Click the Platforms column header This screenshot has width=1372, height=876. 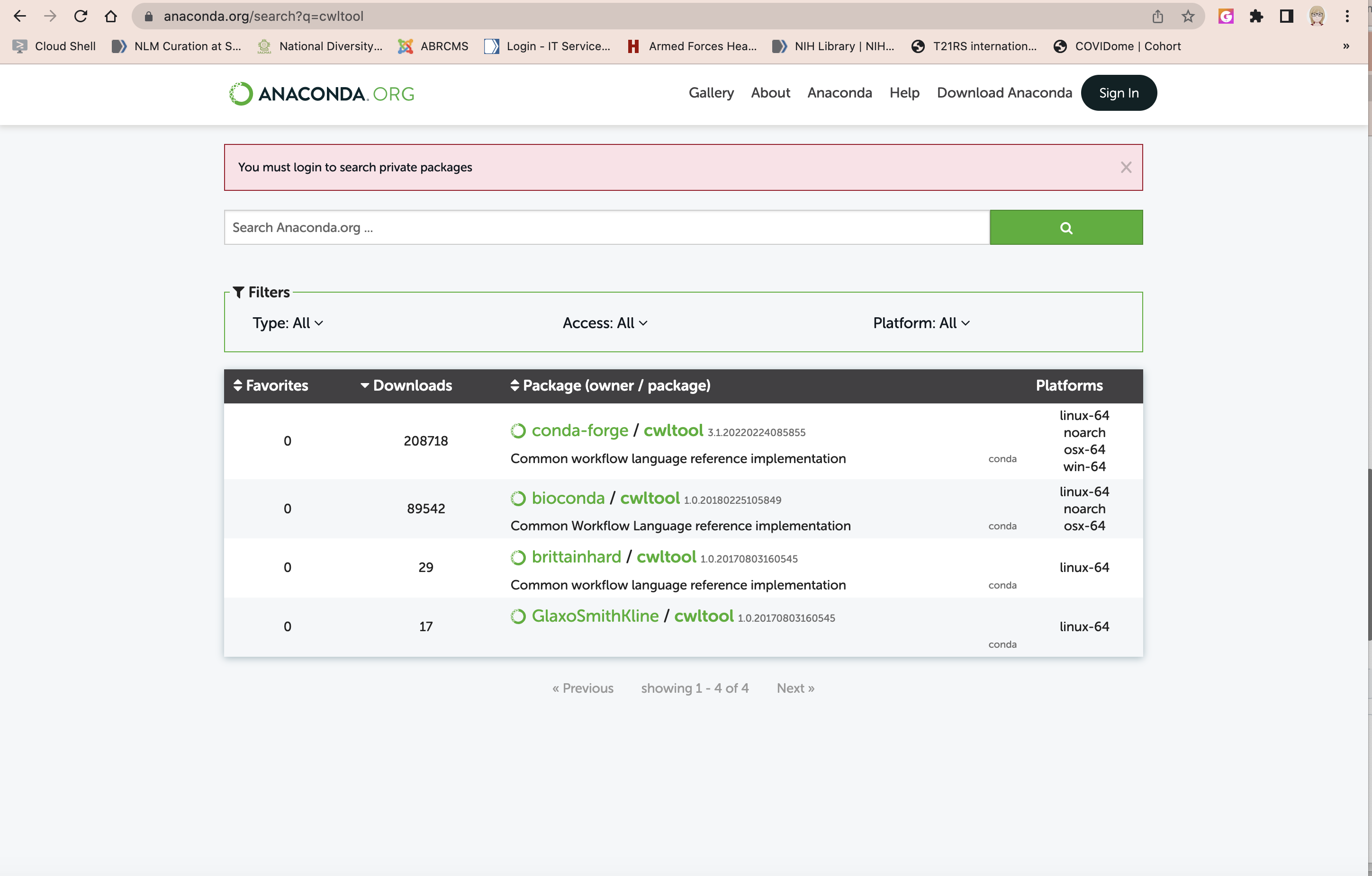(1069, 385)
